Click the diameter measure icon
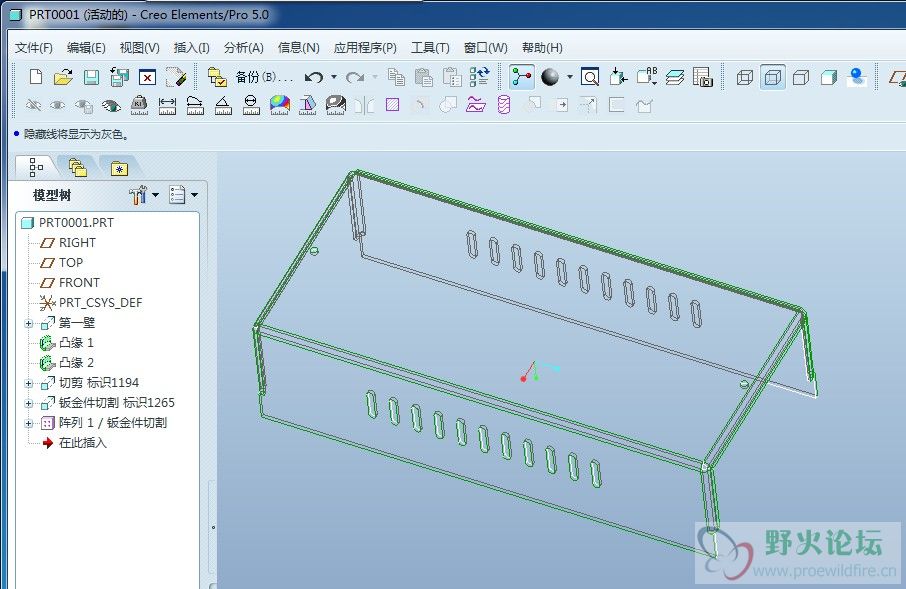The width and height of the screenshot is (906, 589). tap(251, 105)
